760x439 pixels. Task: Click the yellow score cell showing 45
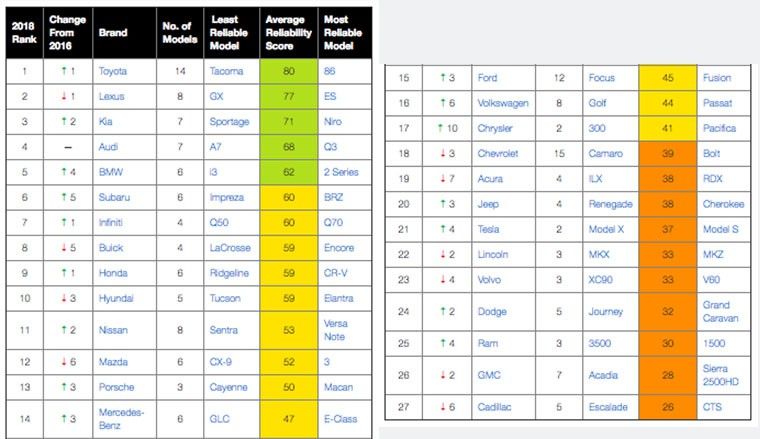coord(668,78)
